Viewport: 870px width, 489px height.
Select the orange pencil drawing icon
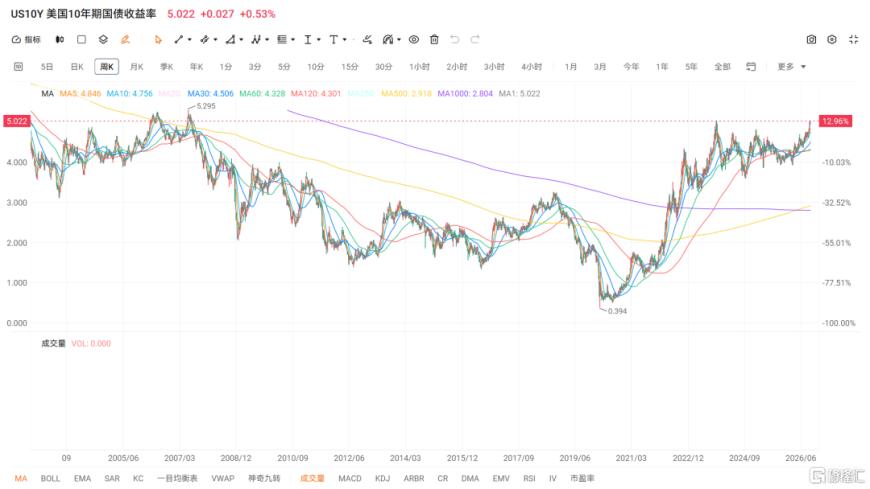pos(125,39)
